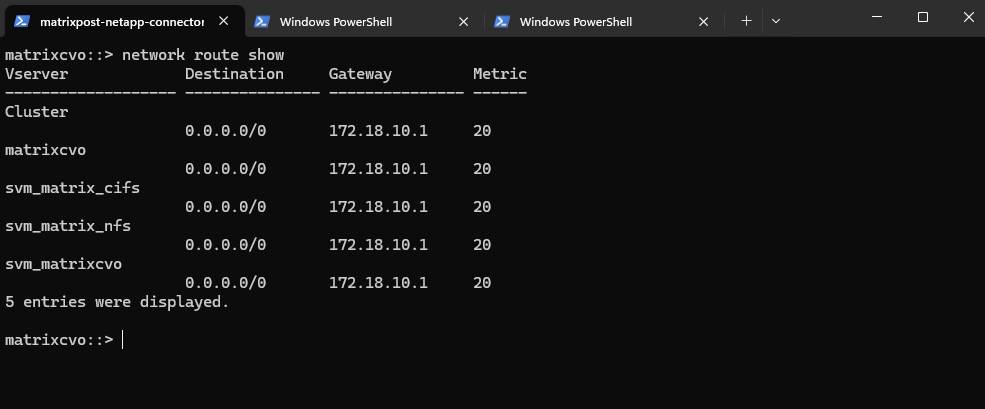Click the PowerShell icon on the last tab
Image resolution: width=985 pixels, height=409 pixels.
[x=502, y=21]
